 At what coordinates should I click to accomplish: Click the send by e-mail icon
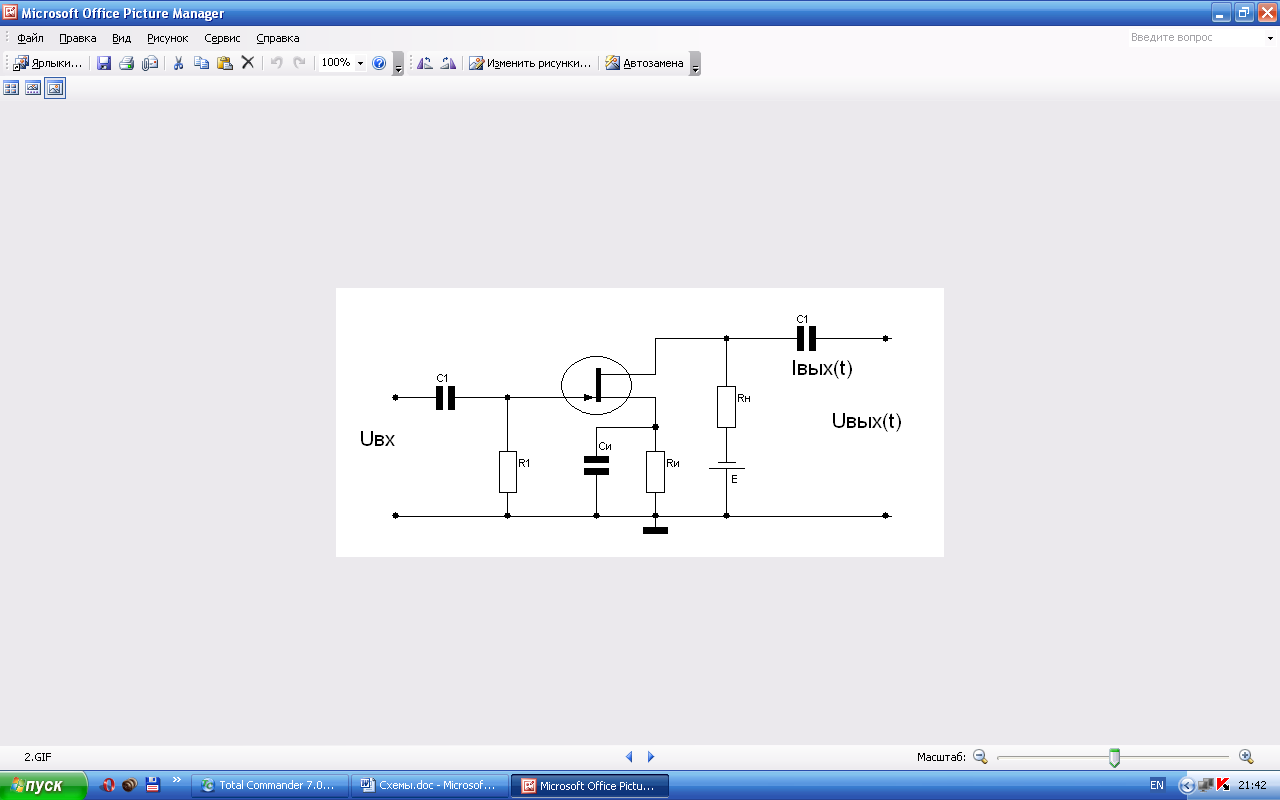150,63
